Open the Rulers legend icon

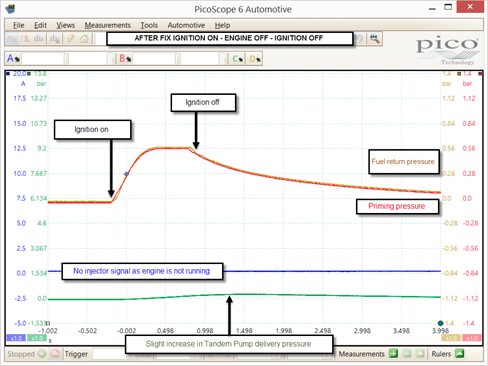pos(459,353)
